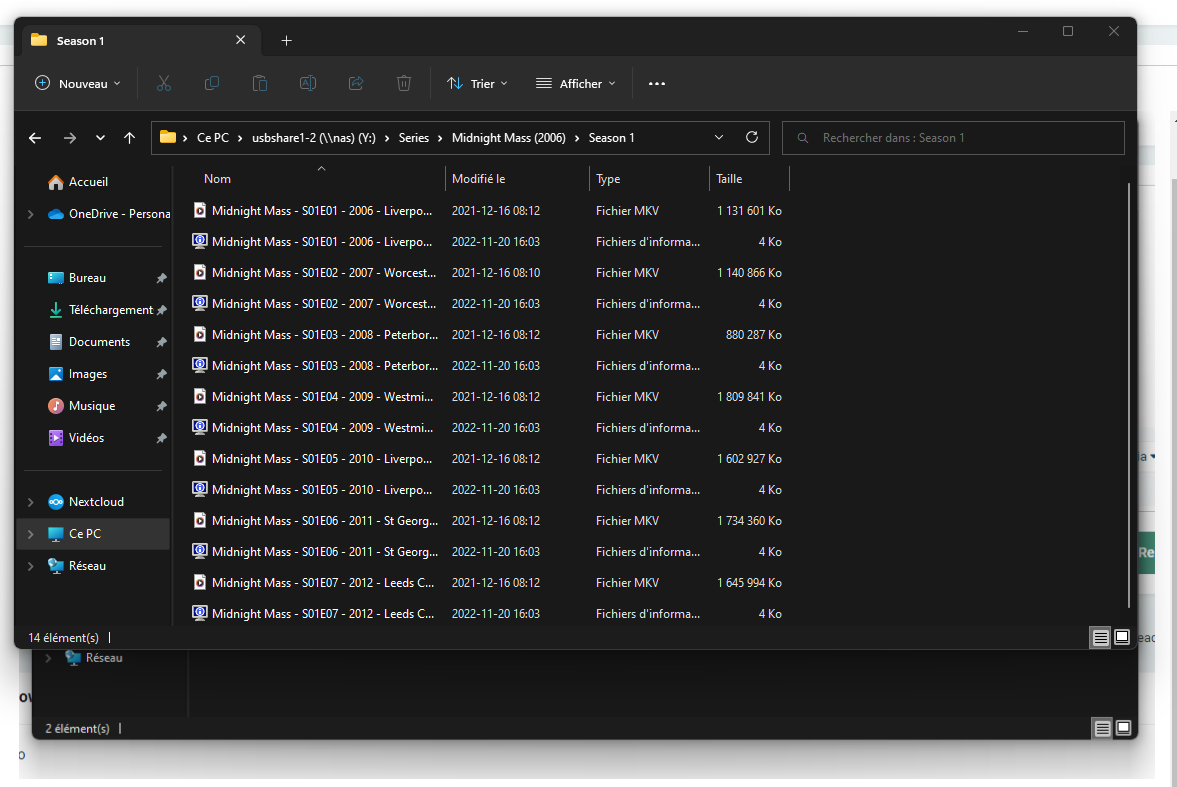Screen dimensions: 1177x787
Task: Open a new tab with plus button
Action: coord(287,41)
